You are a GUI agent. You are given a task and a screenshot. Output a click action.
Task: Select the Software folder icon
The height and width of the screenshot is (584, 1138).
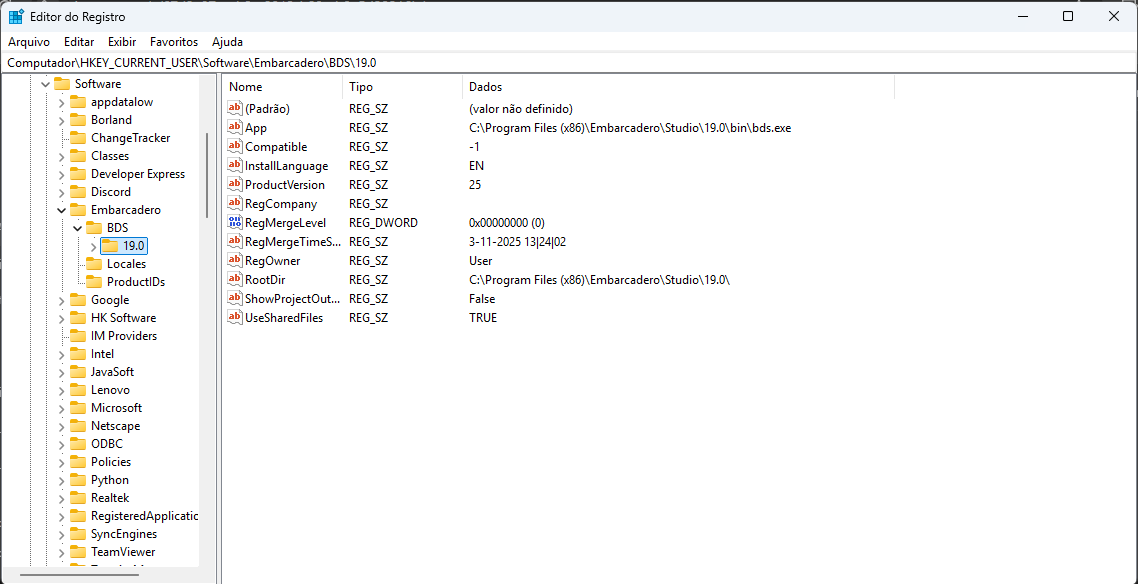tap(62, 84)
